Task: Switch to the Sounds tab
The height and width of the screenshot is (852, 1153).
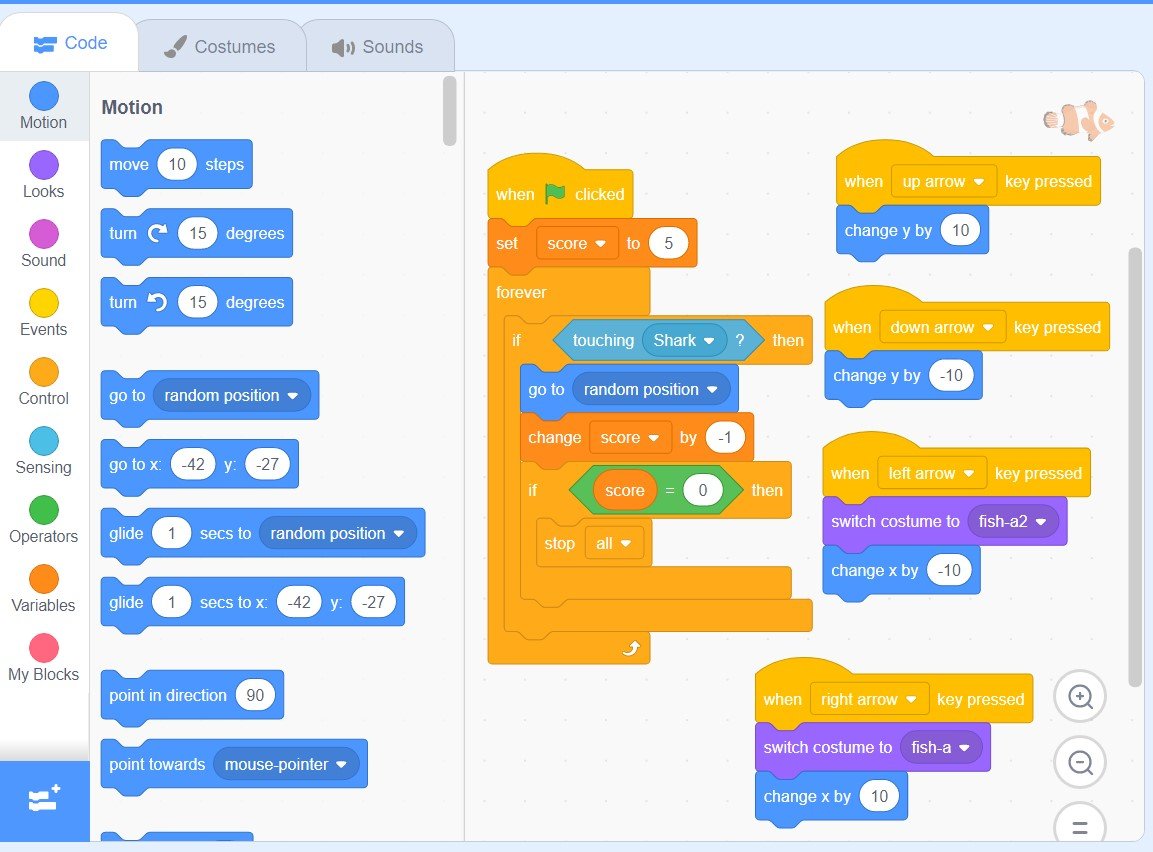Action: click(x=378, y=47)
